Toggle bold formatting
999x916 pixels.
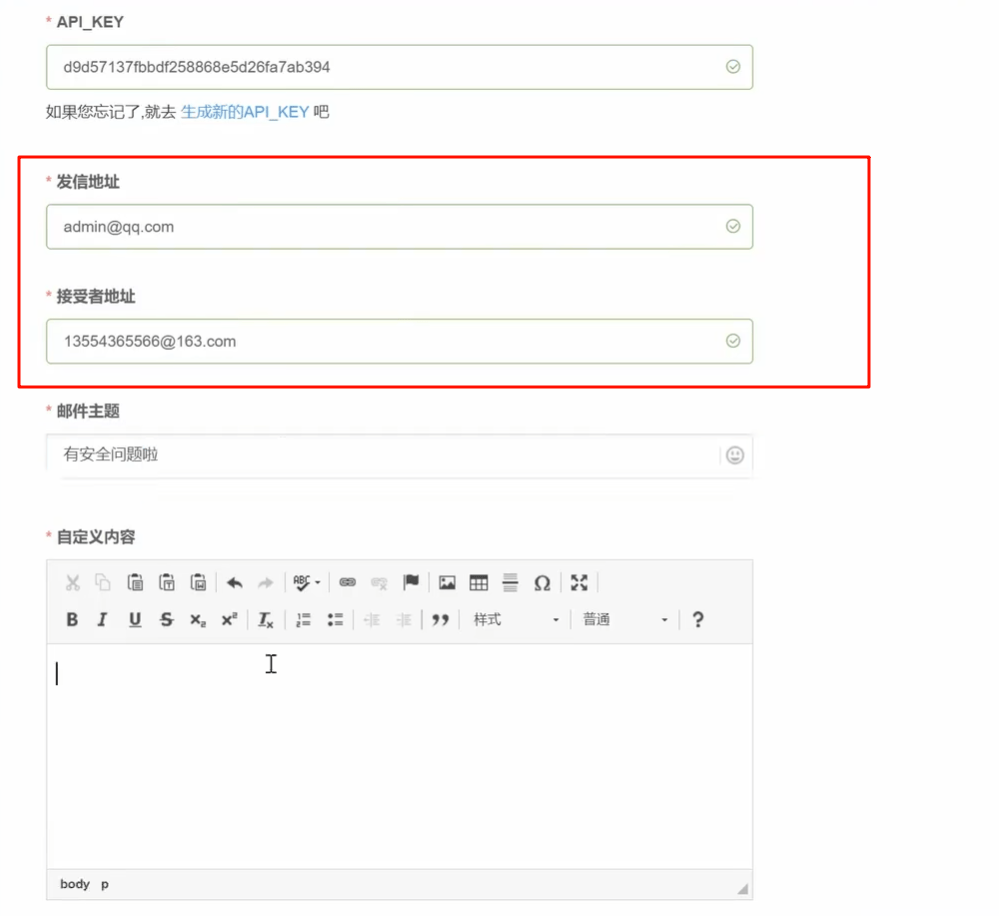72,620
